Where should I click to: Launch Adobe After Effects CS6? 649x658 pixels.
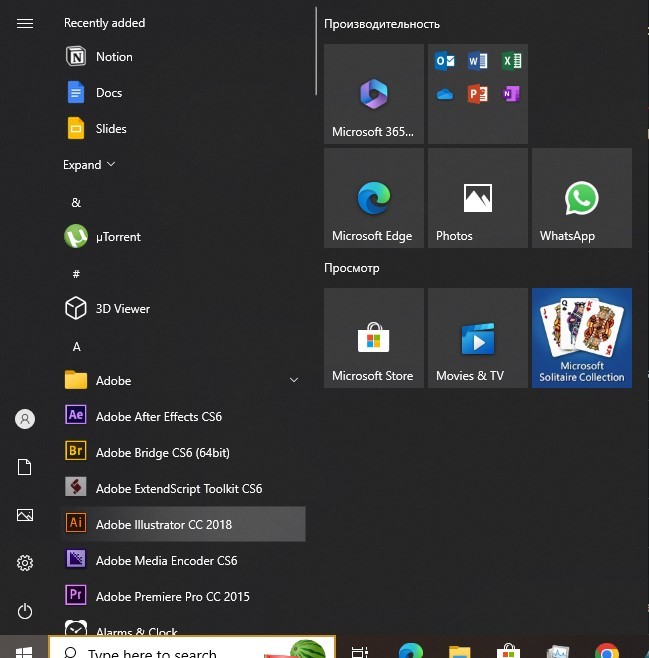coord(183,417)
